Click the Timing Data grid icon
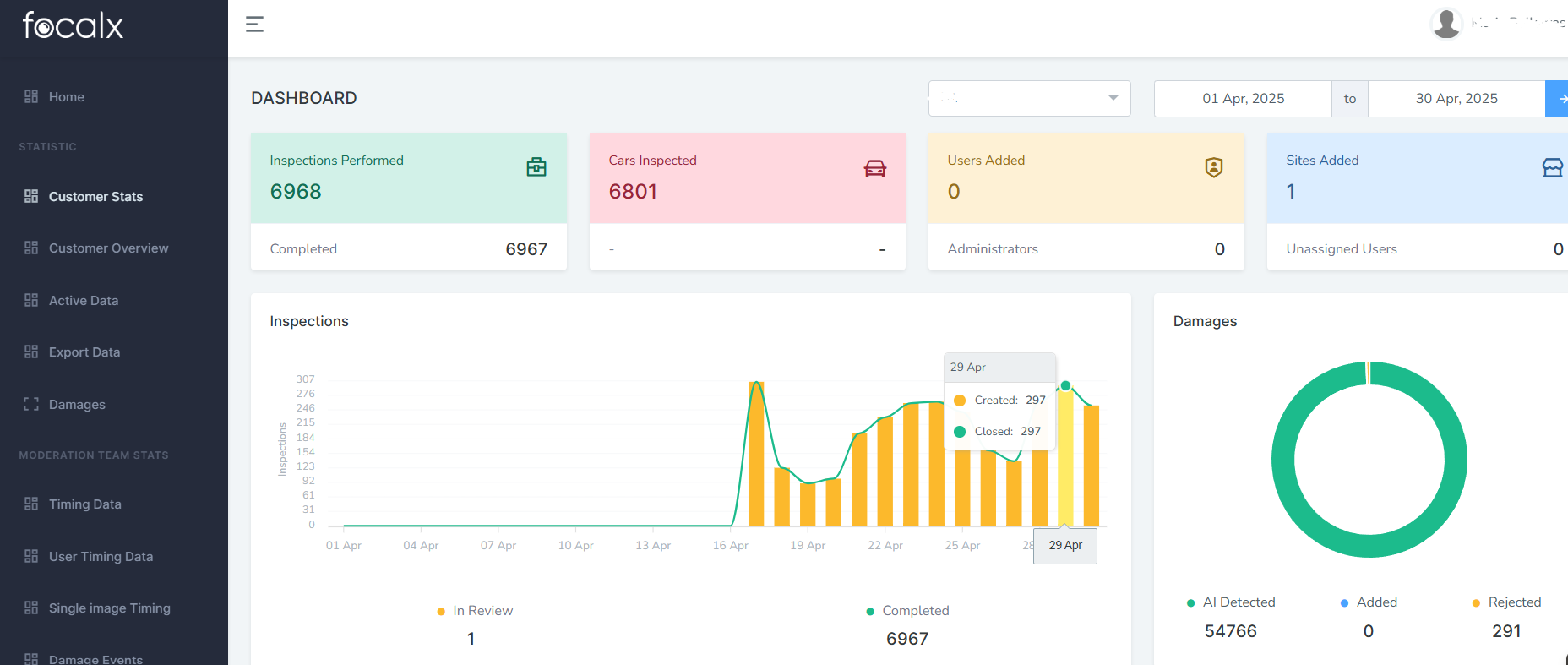Viewport: 1568px width, 665px height. coord(31,504)
